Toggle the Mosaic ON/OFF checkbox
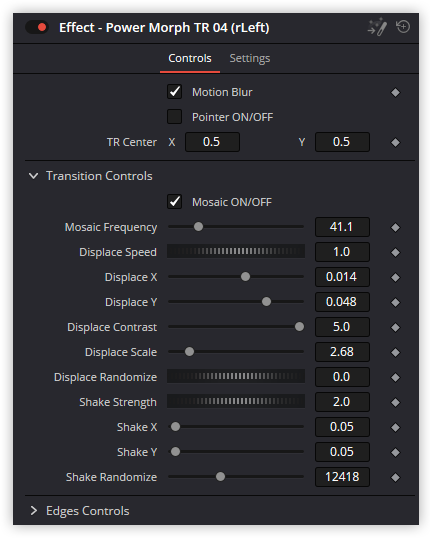 pos(174,201)
